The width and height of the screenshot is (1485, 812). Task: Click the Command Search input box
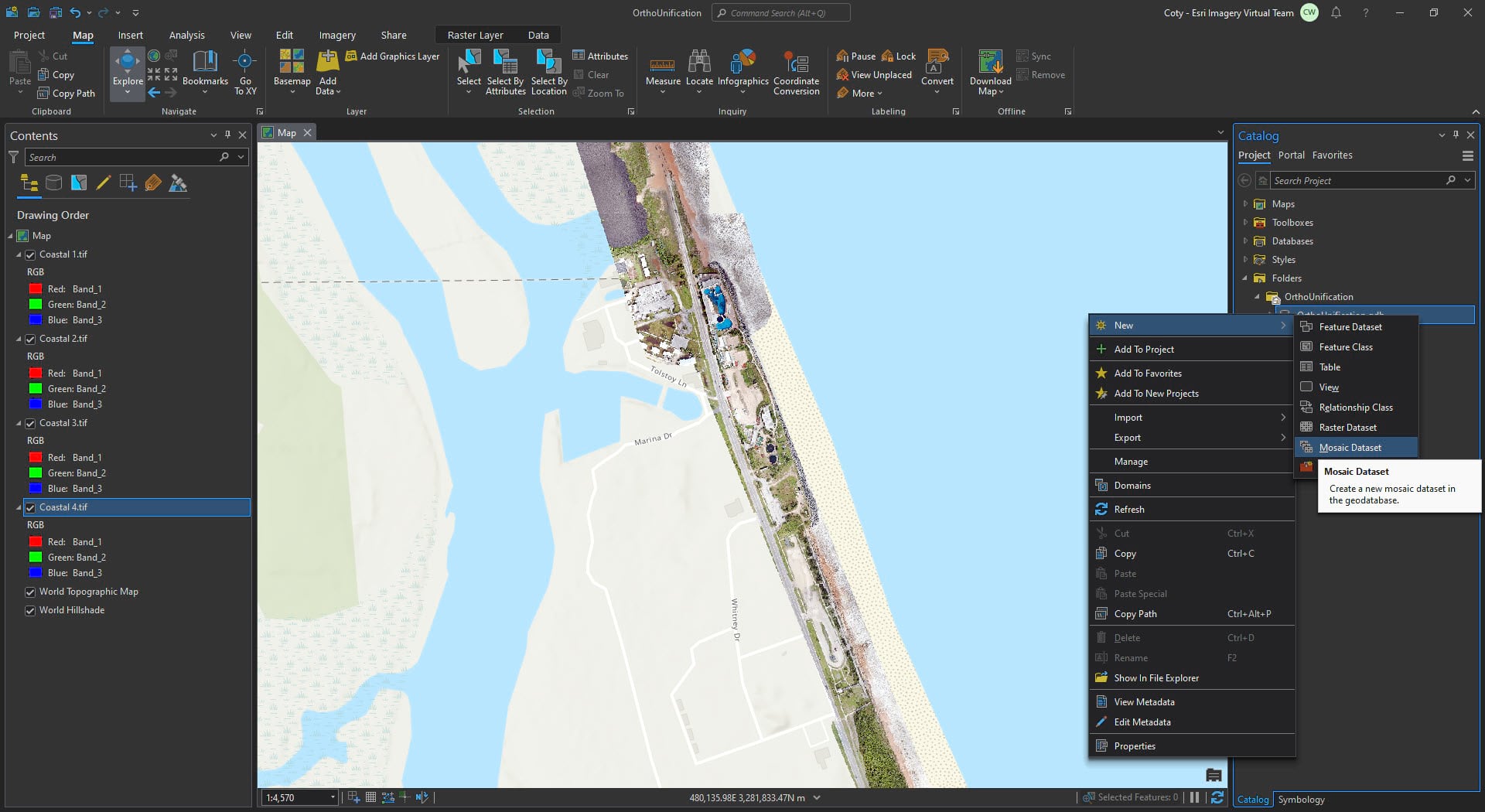(781, 13)
